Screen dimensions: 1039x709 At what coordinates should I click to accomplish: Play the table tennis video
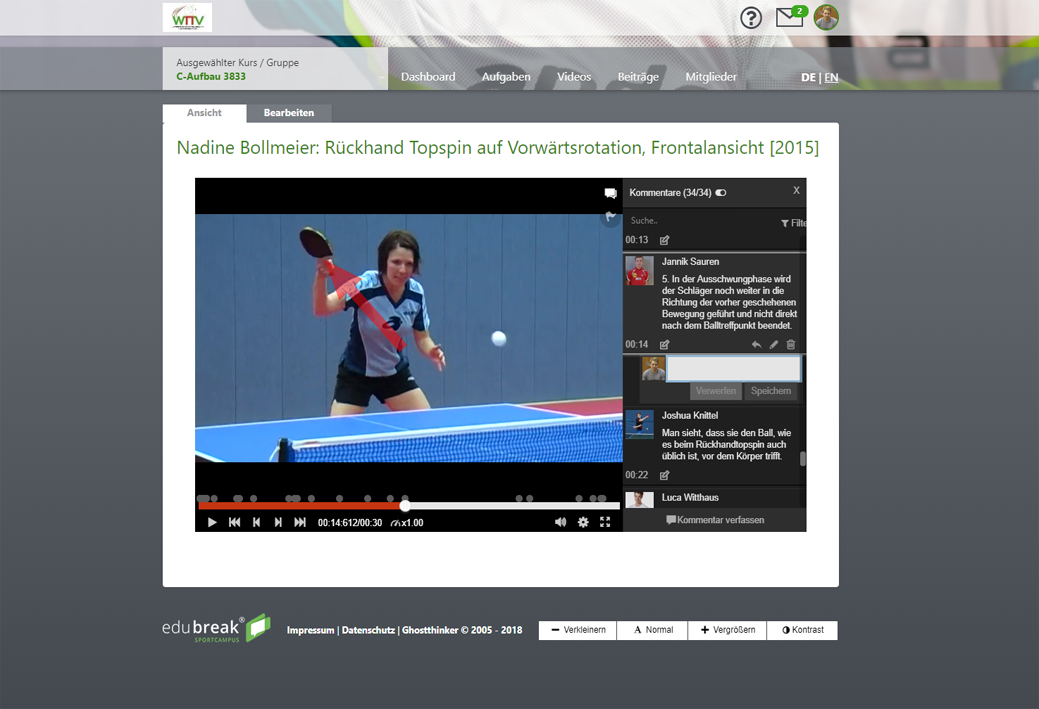click(x=212, y=522)
